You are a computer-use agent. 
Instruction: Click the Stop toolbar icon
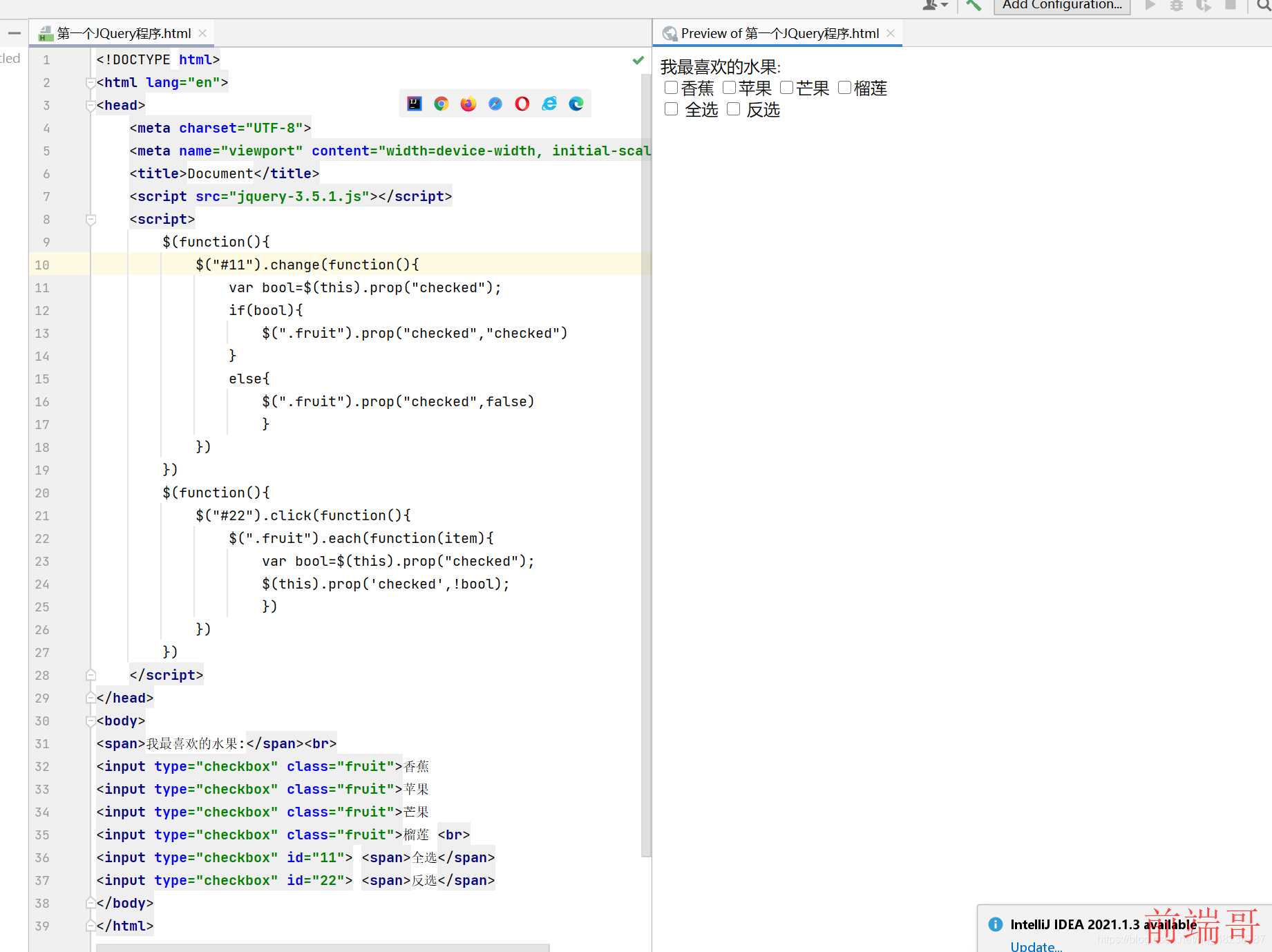pos(1231,5)
